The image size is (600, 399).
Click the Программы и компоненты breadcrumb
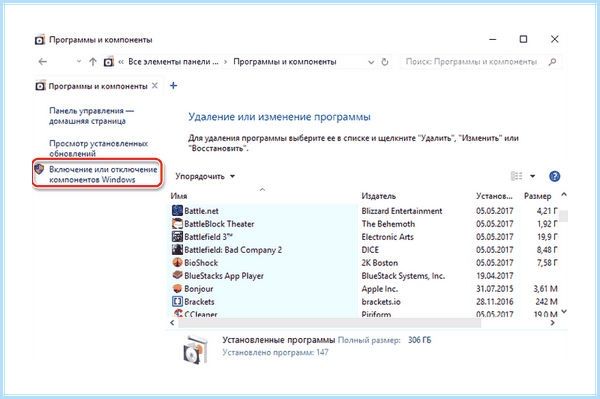pos(285,62)
